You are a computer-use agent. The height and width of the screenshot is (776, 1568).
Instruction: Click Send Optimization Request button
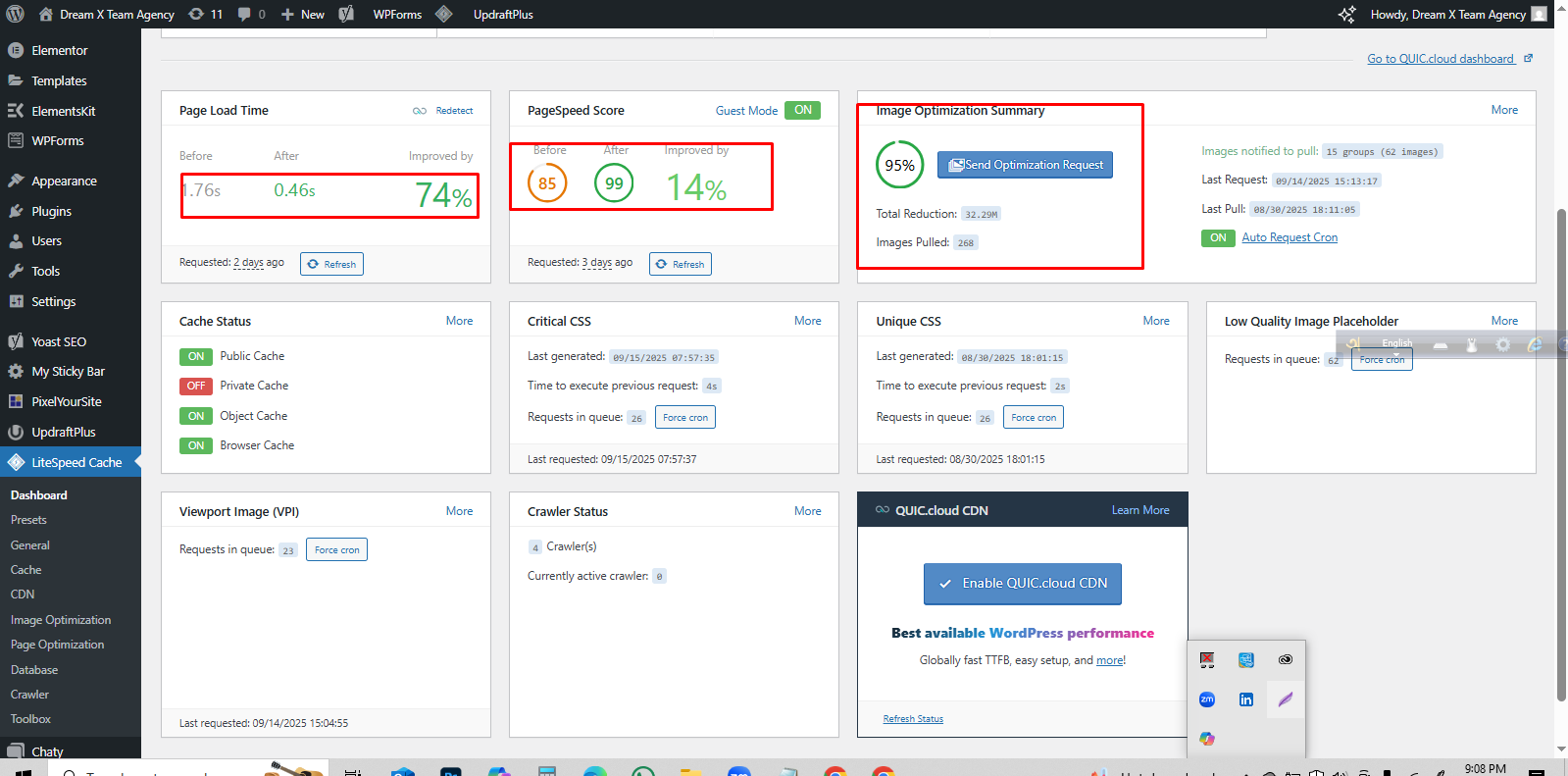pos(1025,165)
